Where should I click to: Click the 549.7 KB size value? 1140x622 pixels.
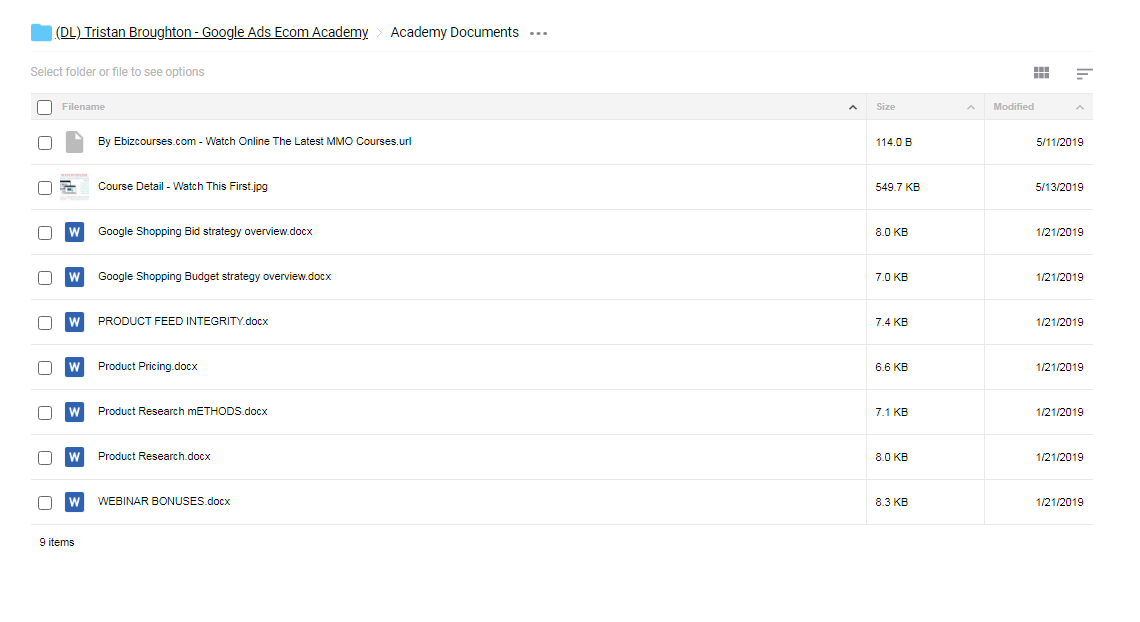(x=897, y=187)
